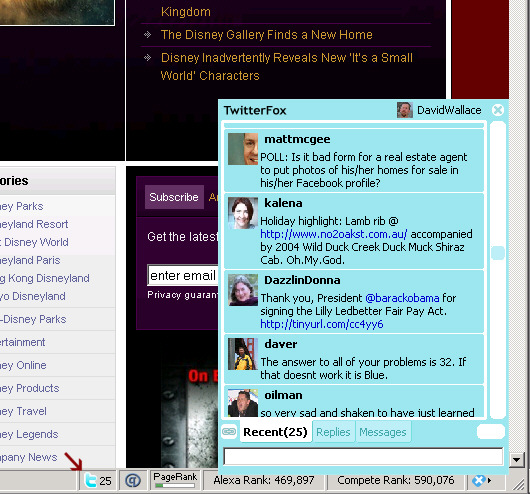Open the Kingdom article link
530x494 pixels.
pos(186,12)
